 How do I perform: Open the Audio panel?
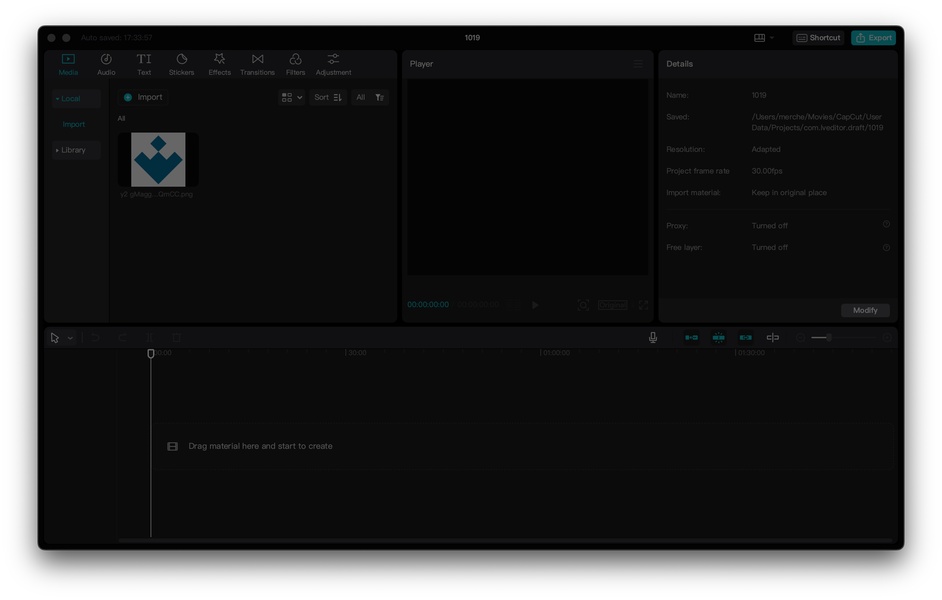click(x=106, y=64)
